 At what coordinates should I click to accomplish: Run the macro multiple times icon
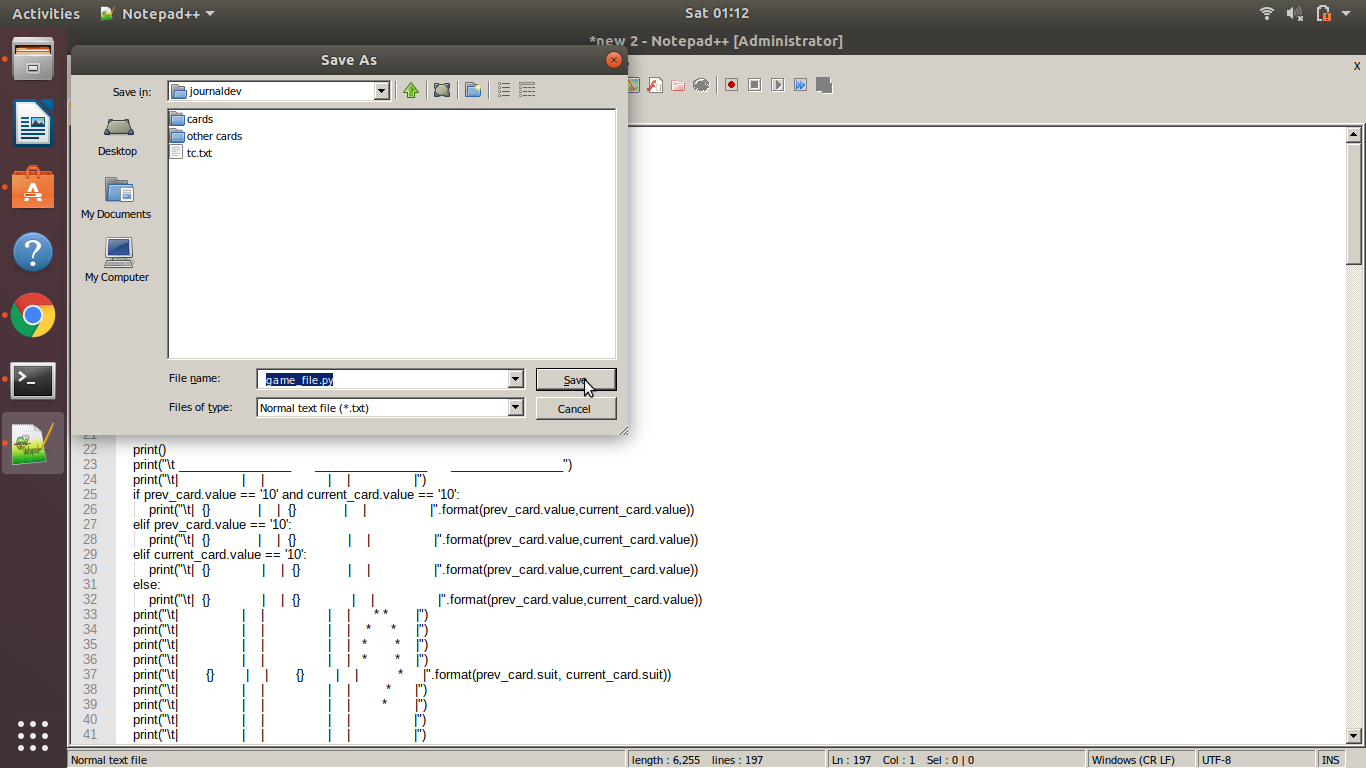pos(800,85)
